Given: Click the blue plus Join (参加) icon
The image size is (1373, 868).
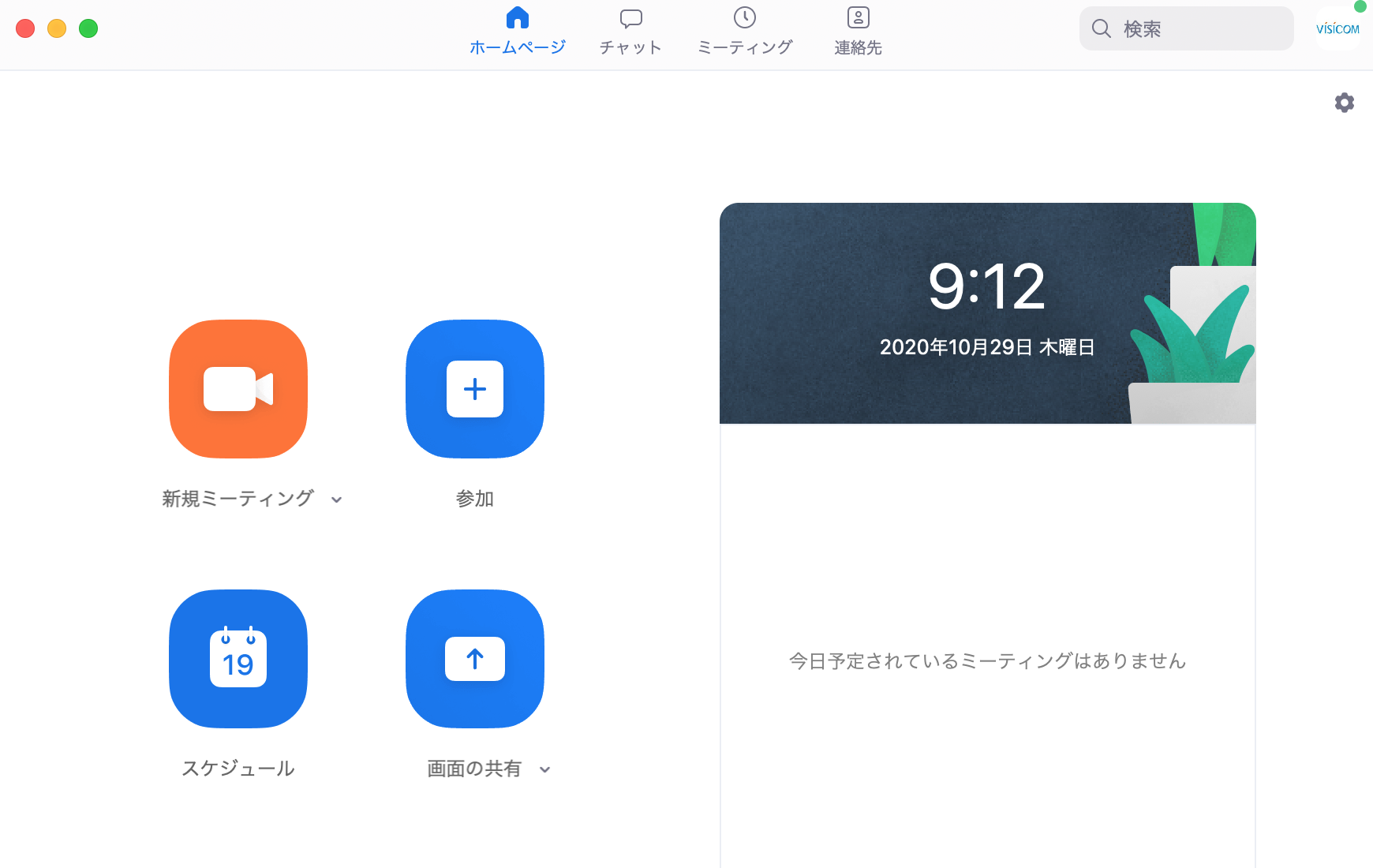Looking at the screenshot, I should pos(475,389).
